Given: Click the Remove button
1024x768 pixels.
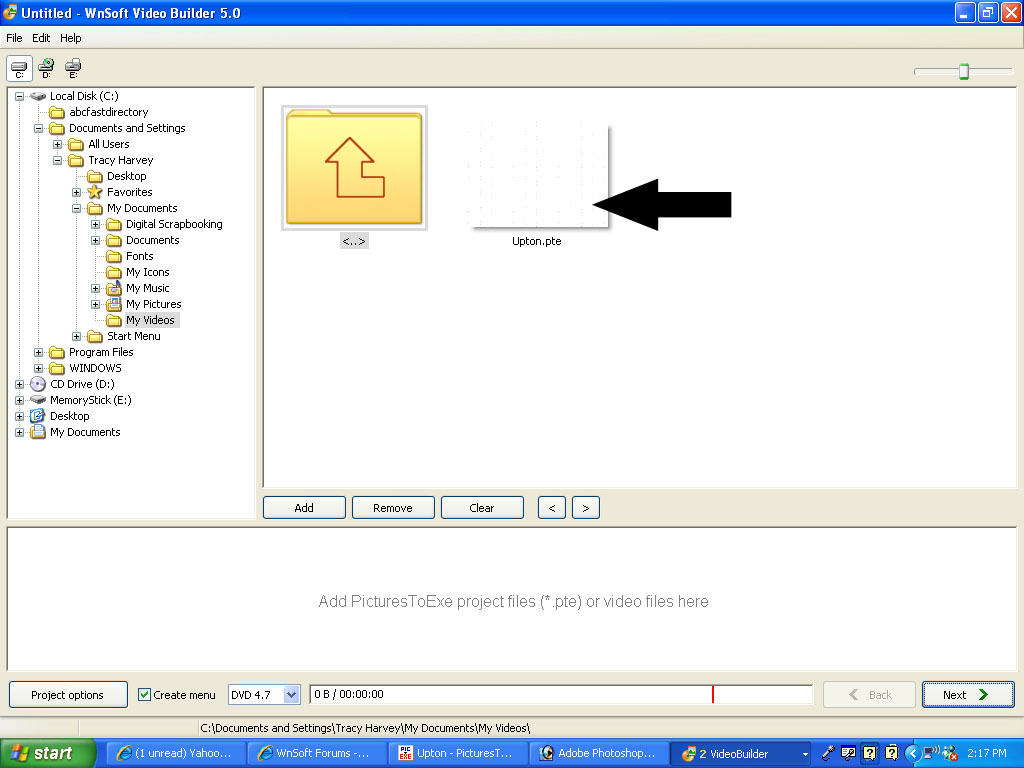Looking at the screenshot, I should pyautogui.click(x=392, y=507).
